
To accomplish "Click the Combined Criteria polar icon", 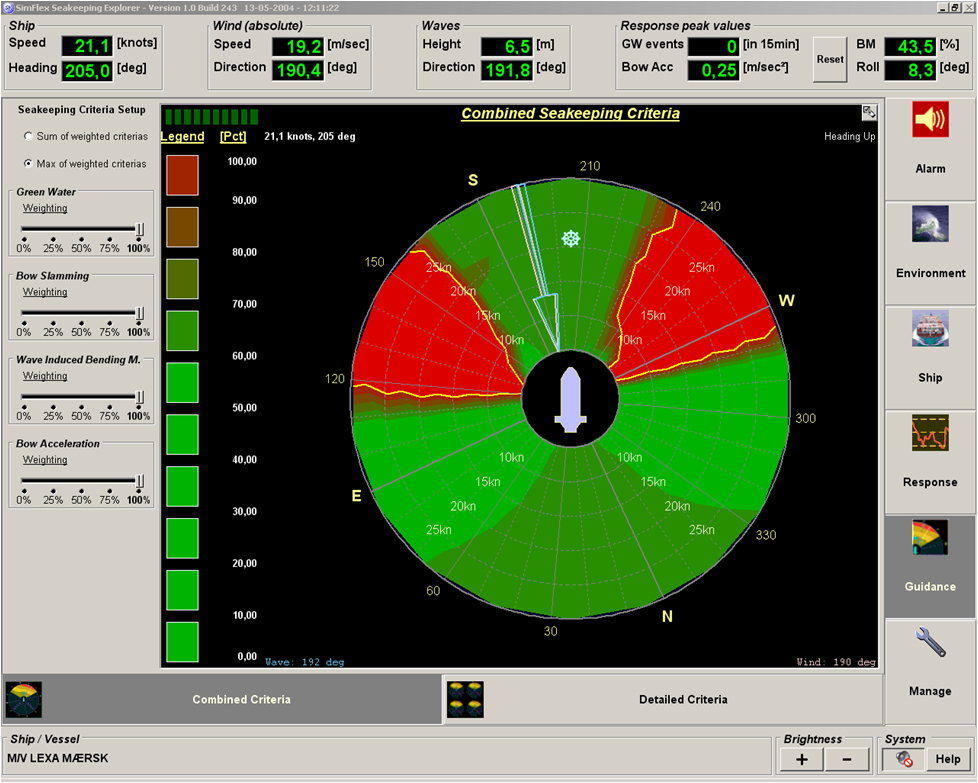I will [24, 699].
